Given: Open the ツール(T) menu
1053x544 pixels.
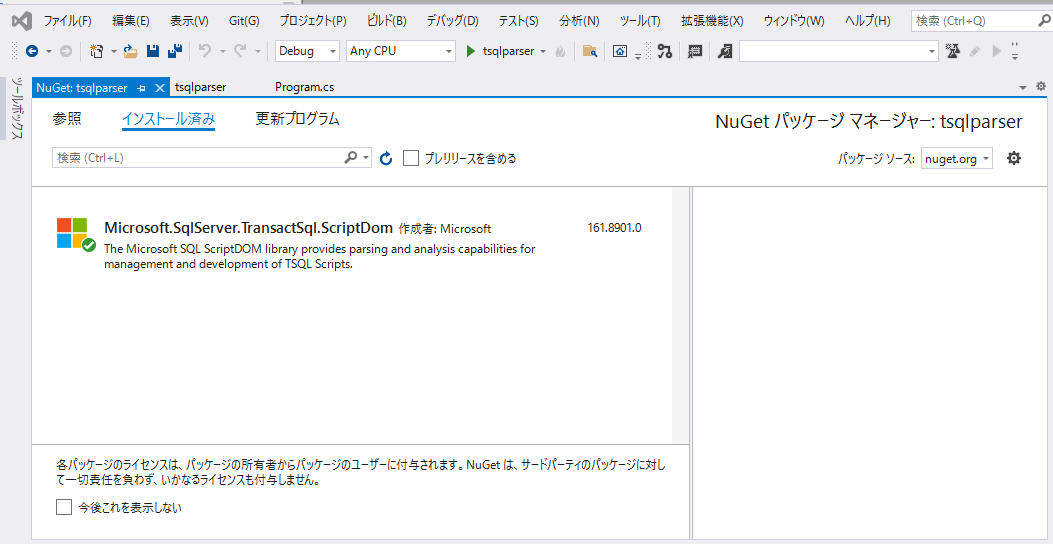Looking at the screenshot, I should coord(640,21).
